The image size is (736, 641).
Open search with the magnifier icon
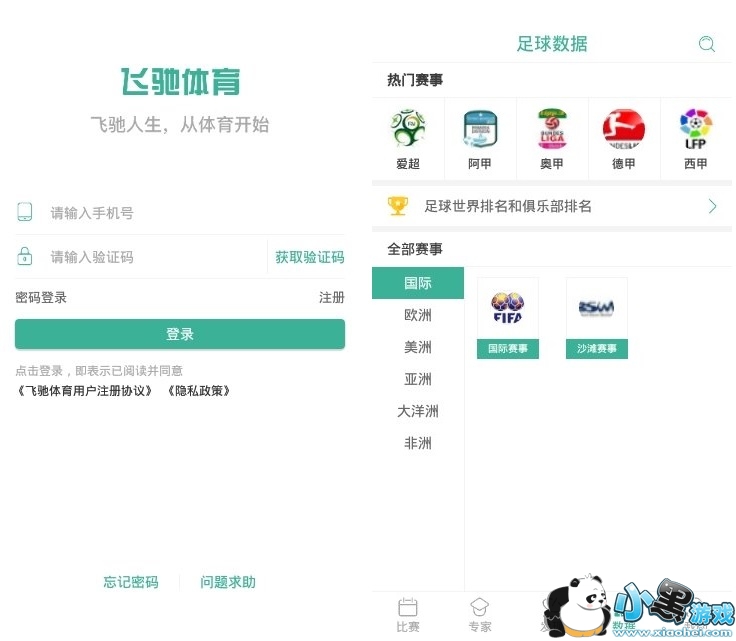pyautogui.click(x=706, y=44)
